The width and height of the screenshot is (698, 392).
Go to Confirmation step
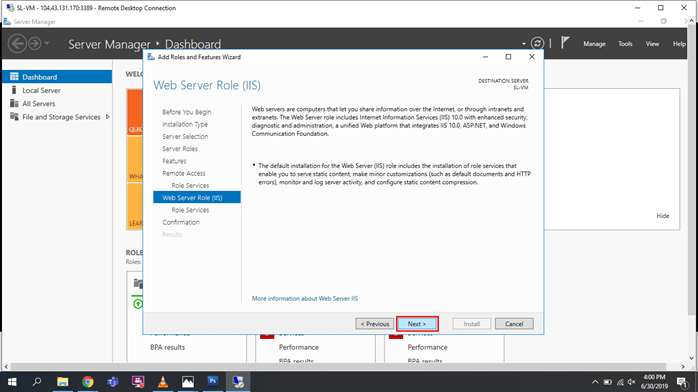tap(181, 222)
